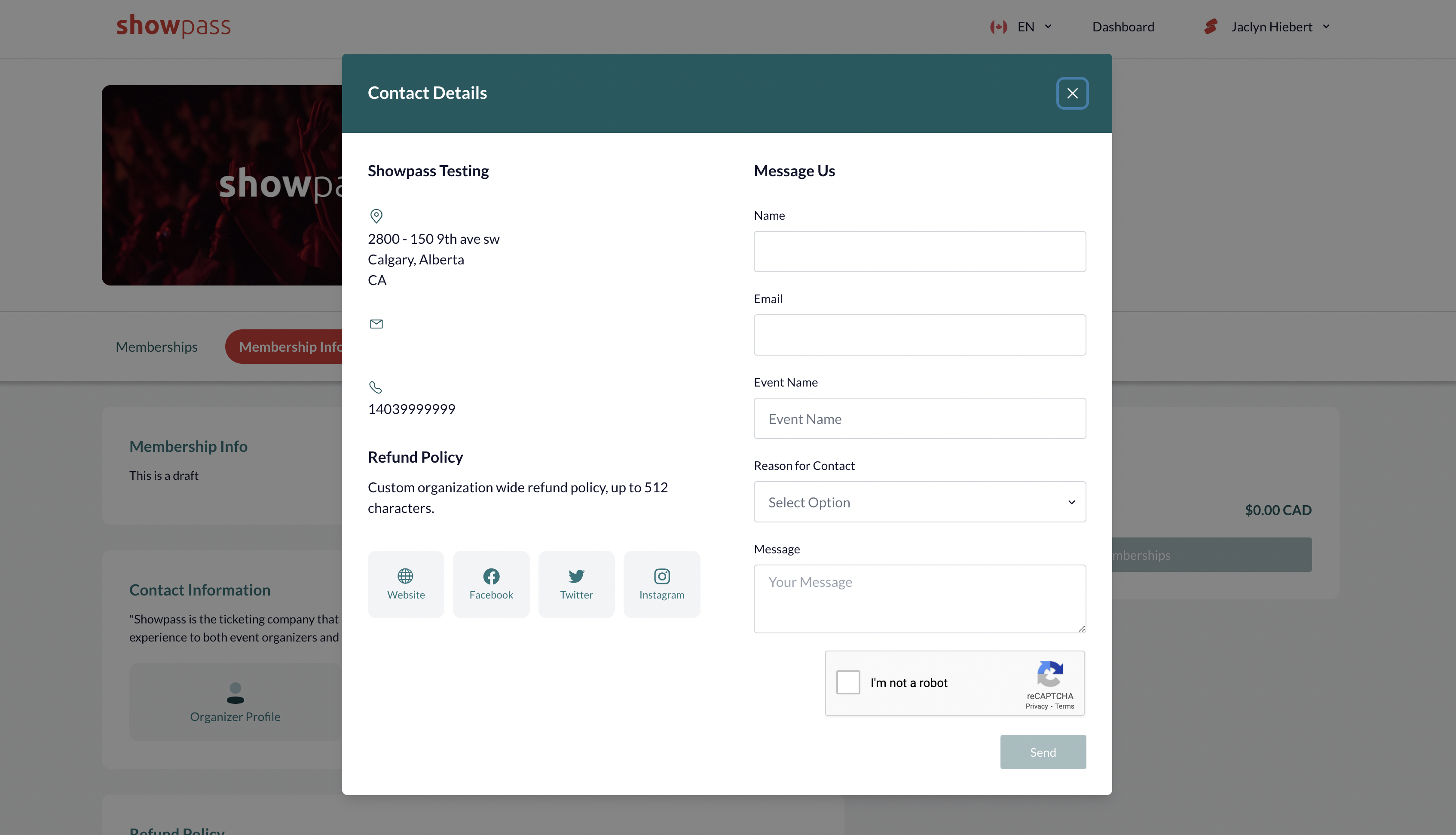This screenshot has width=1456, height=835.
Task: Click the Message Us heading
Action: [794, 171]
